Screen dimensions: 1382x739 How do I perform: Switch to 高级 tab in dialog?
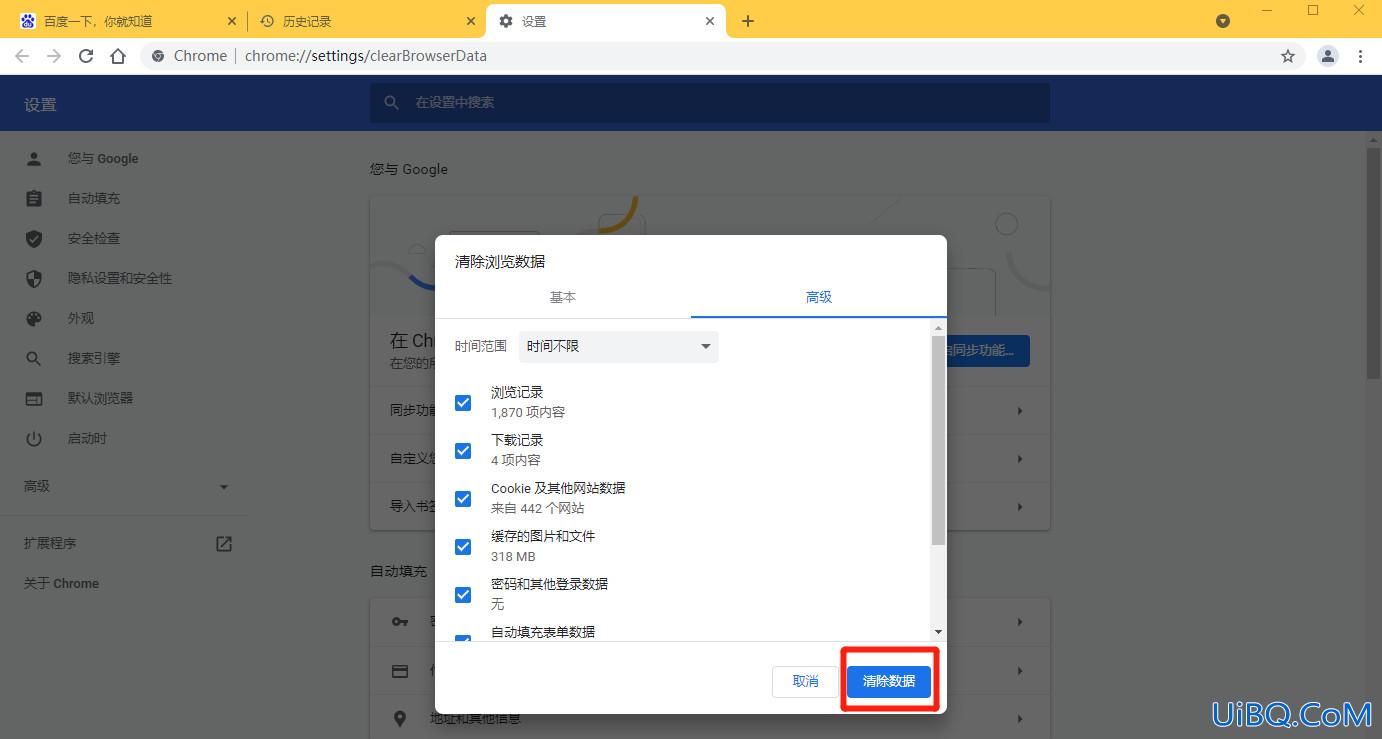click(819, 297)
